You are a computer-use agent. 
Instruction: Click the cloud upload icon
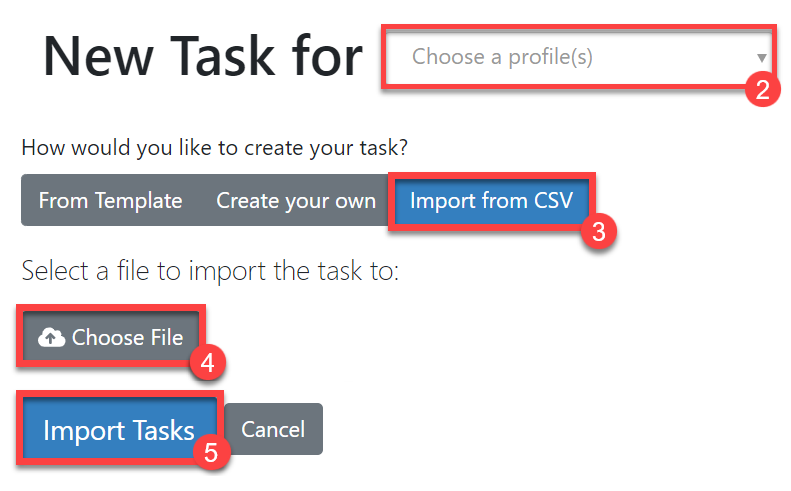51,338
